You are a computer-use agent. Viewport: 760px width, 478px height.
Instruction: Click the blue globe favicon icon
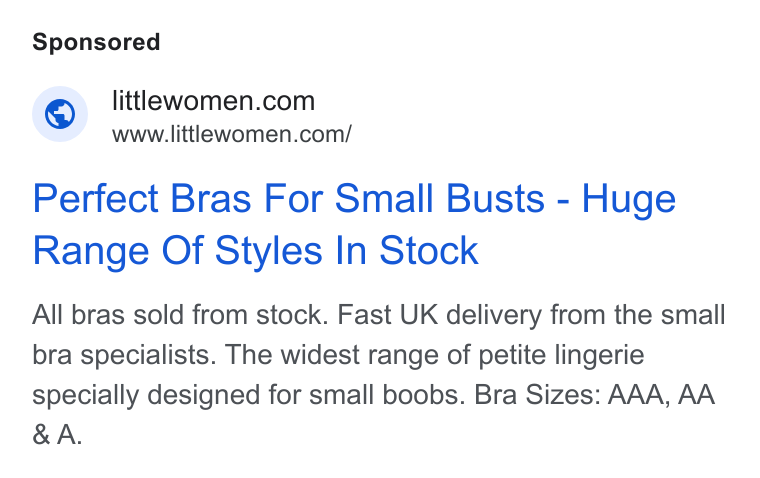[x=60, y=114]
